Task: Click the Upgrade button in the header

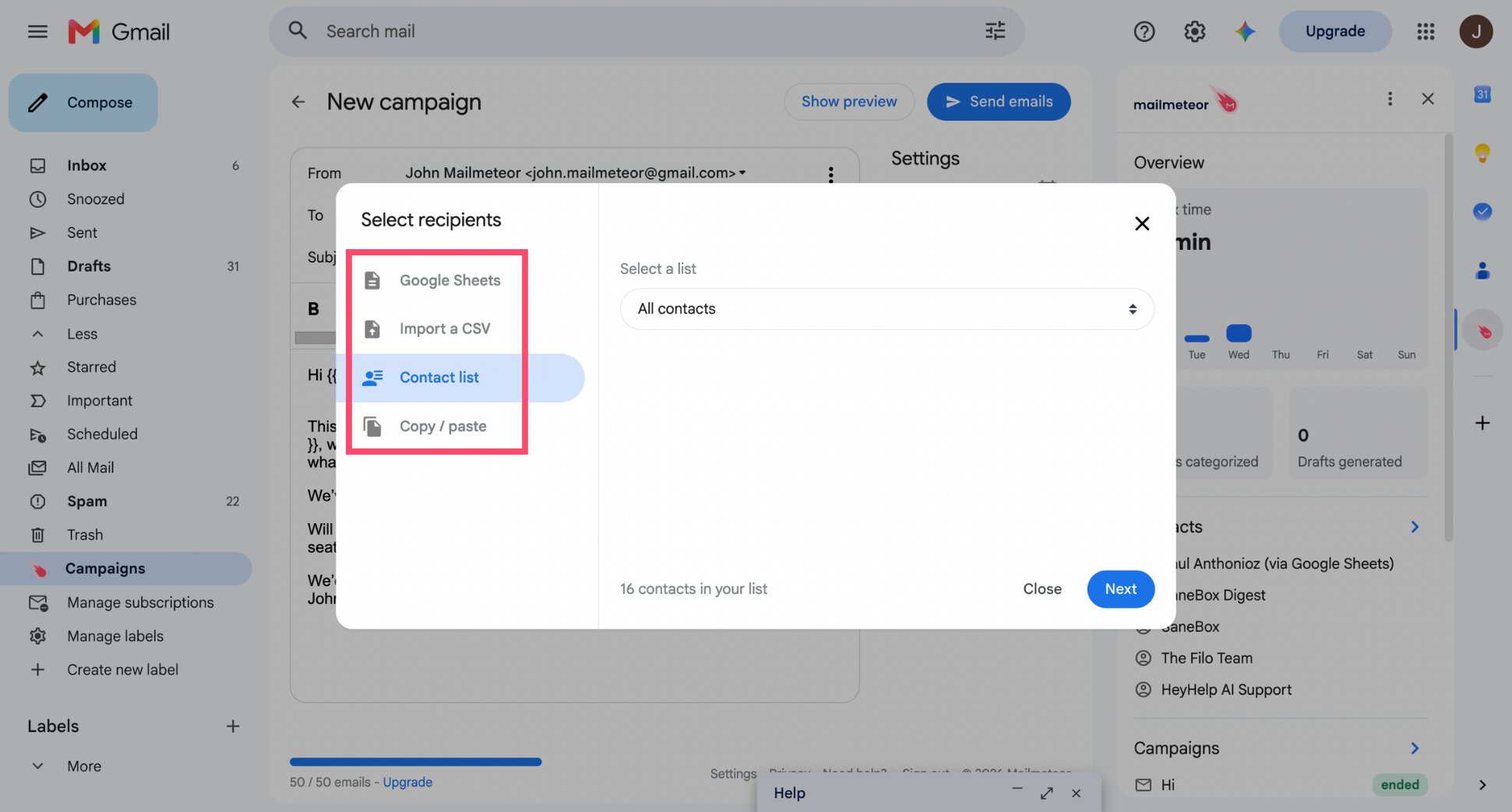Action: click(x=1334, y=32)
